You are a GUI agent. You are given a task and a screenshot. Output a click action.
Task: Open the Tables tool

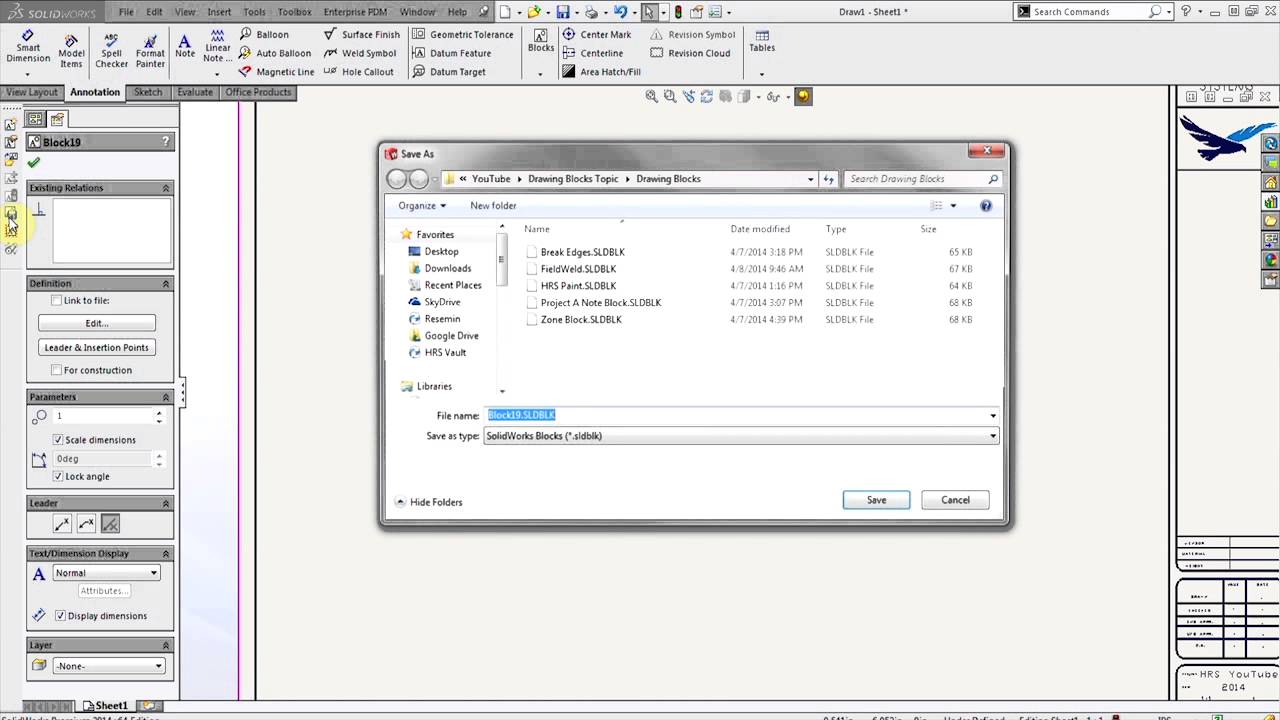762,41
